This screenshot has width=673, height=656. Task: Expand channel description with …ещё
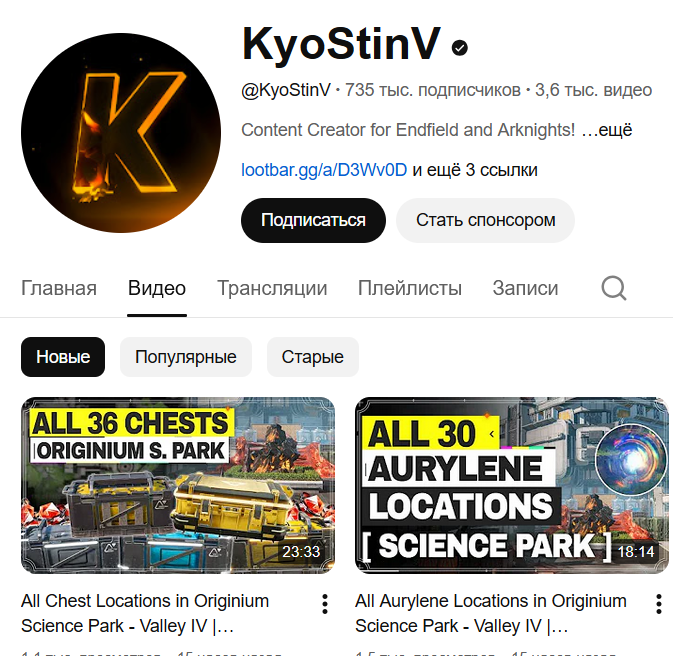607,130
